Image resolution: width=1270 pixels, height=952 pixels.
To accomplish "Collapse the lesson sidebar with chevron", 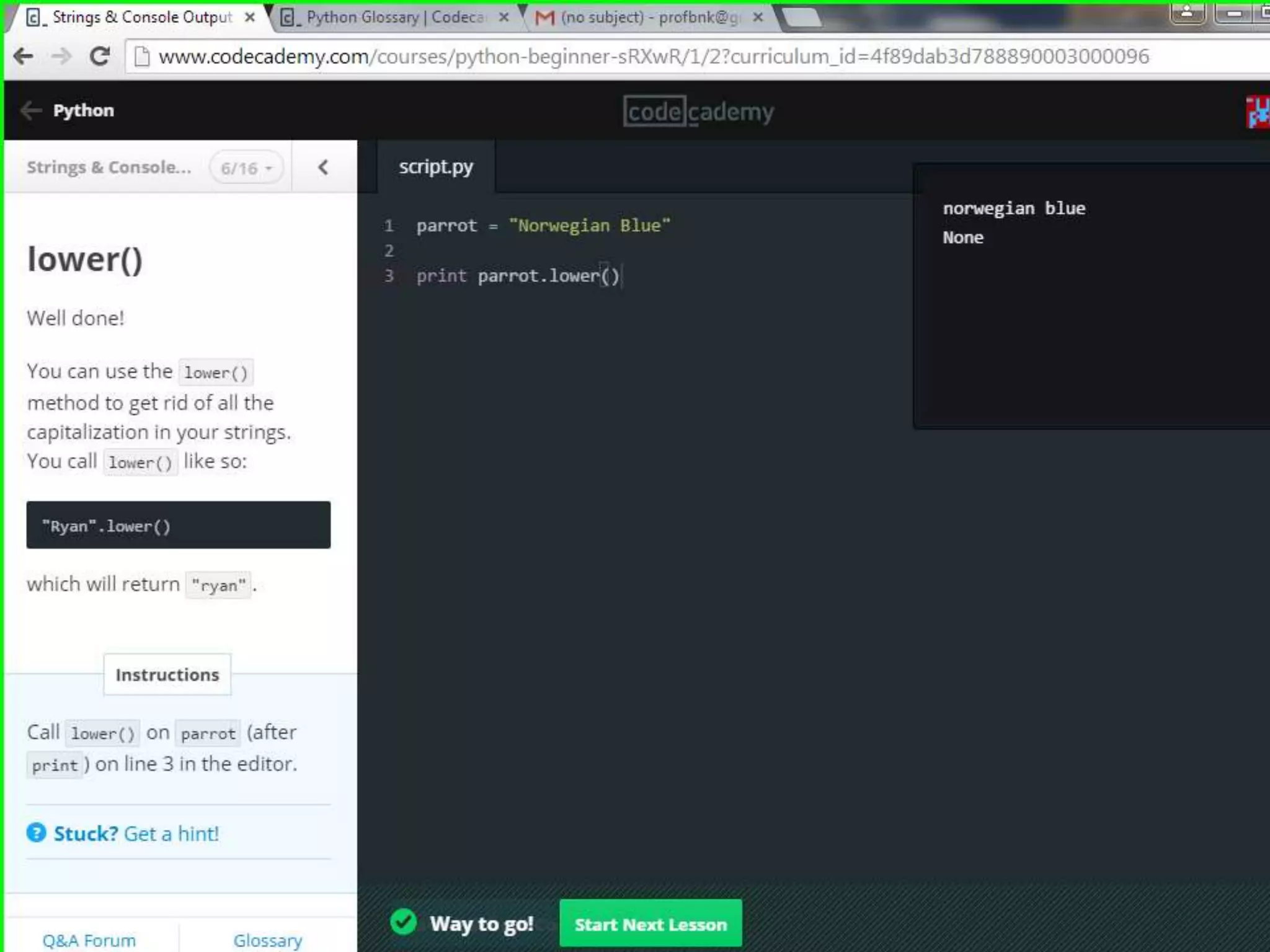I will click(323, 167).
